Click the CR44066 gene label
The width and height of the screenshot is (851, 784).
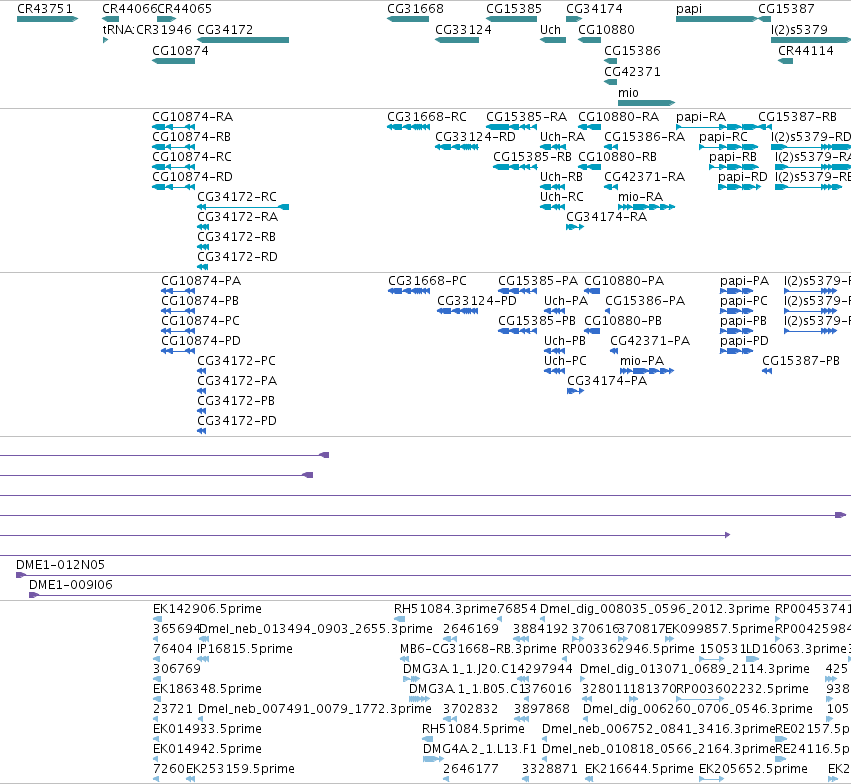(129, 9)
